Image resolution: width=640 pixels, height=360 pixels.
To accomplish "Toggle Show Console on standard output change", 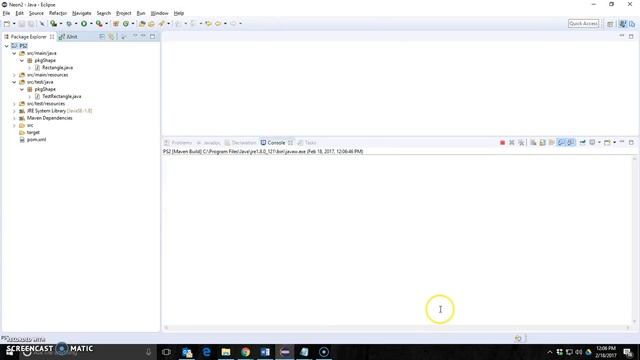I will click(x=561, y=142).
